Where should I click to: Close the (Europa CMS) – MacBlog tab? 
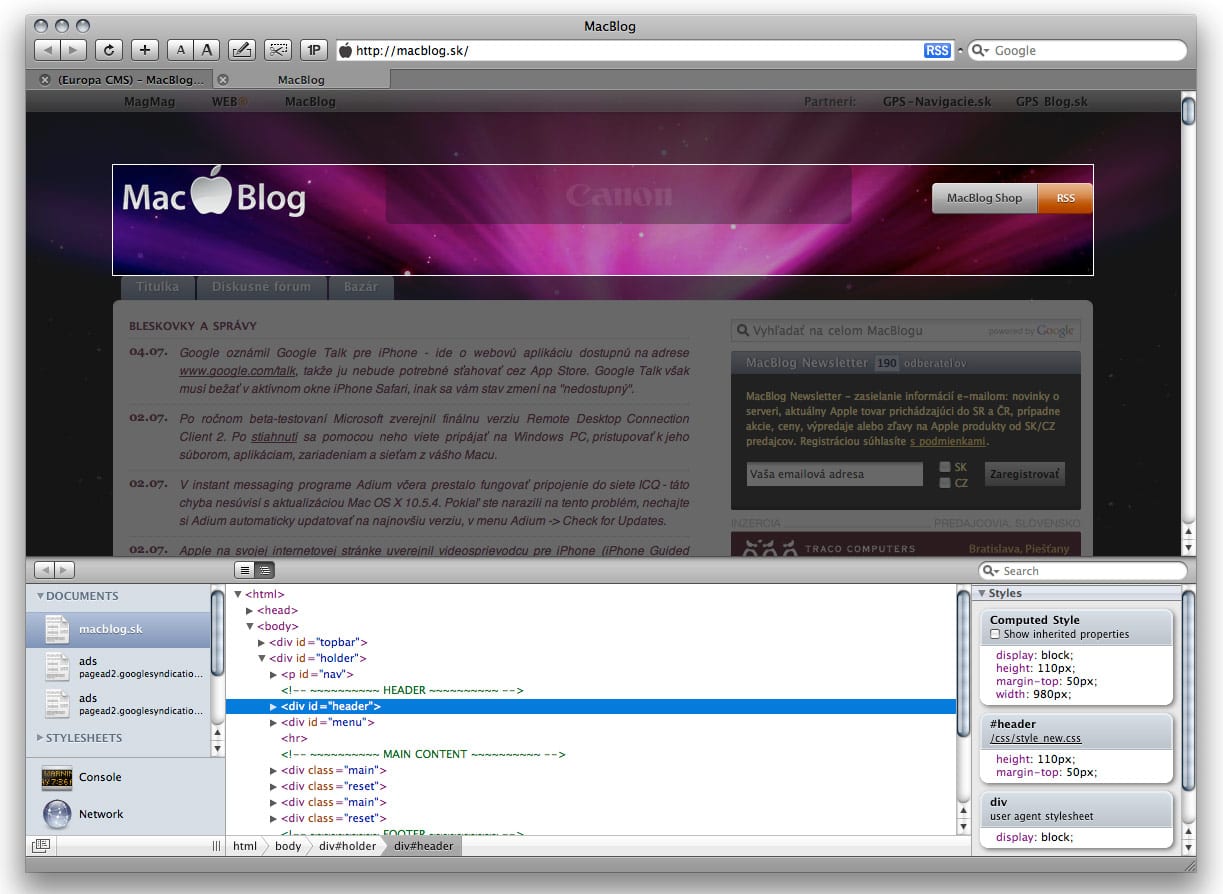[x=44, y=79]
